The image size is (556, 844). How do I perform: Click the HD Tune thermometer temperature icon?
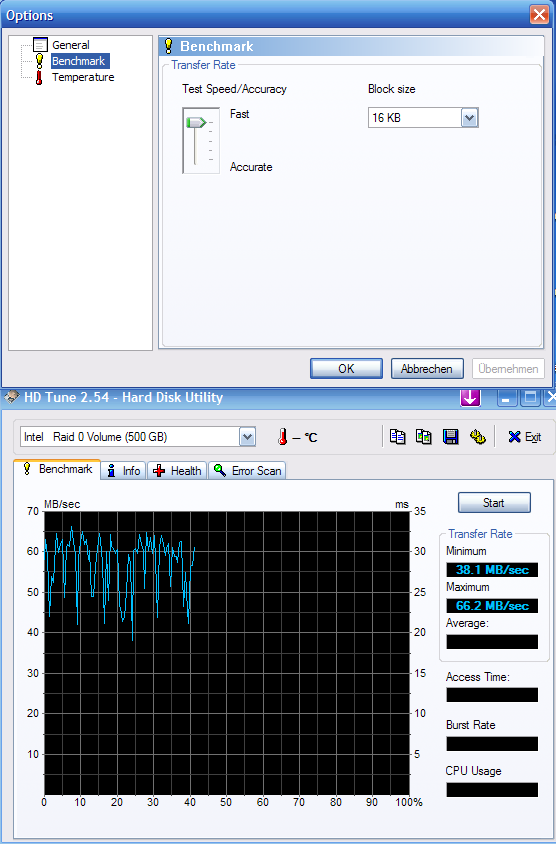click(x=283, y=437)
